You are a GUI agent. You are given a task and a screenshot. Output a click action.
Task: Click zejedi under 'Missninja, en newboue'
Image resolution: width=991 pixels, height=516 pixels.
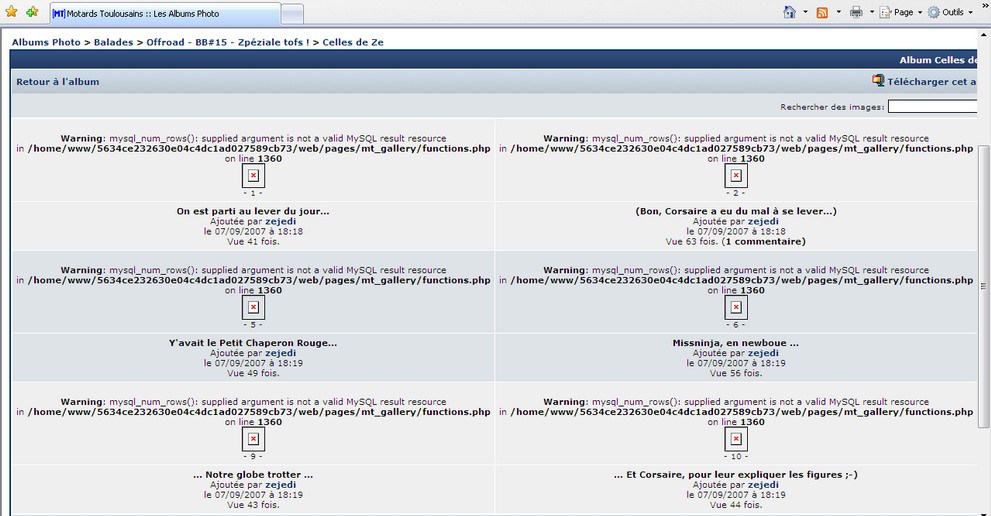coord(763,353)
